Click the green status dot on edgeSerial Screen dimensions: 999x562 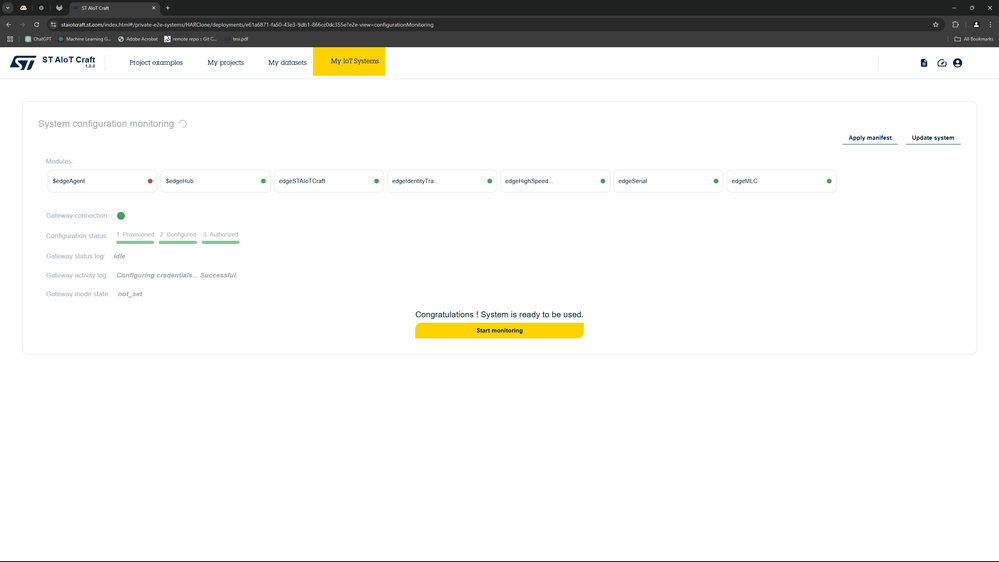(716, 181)
